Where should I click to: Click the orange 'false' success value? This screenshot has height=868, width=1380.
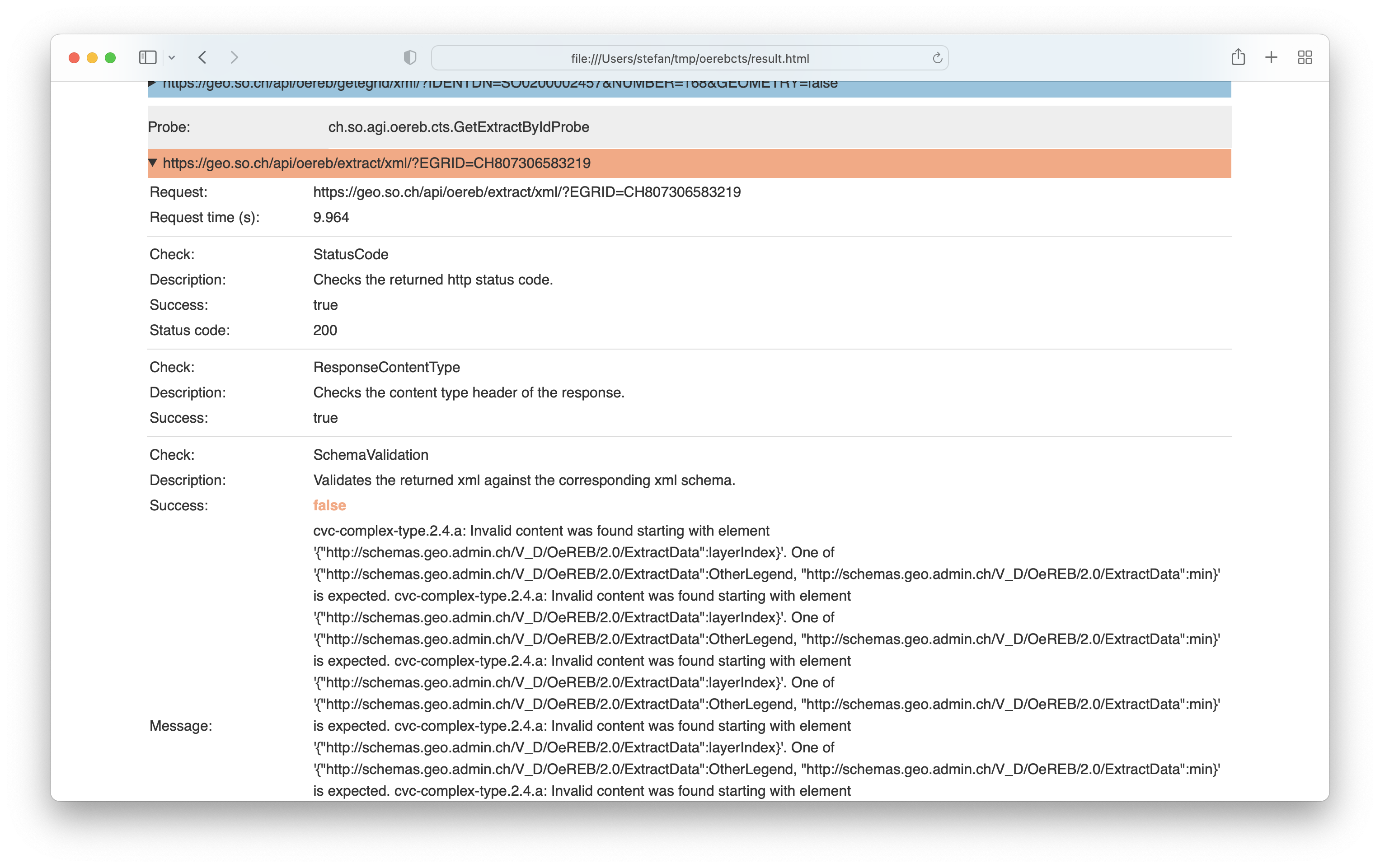(x=329, y=505)
